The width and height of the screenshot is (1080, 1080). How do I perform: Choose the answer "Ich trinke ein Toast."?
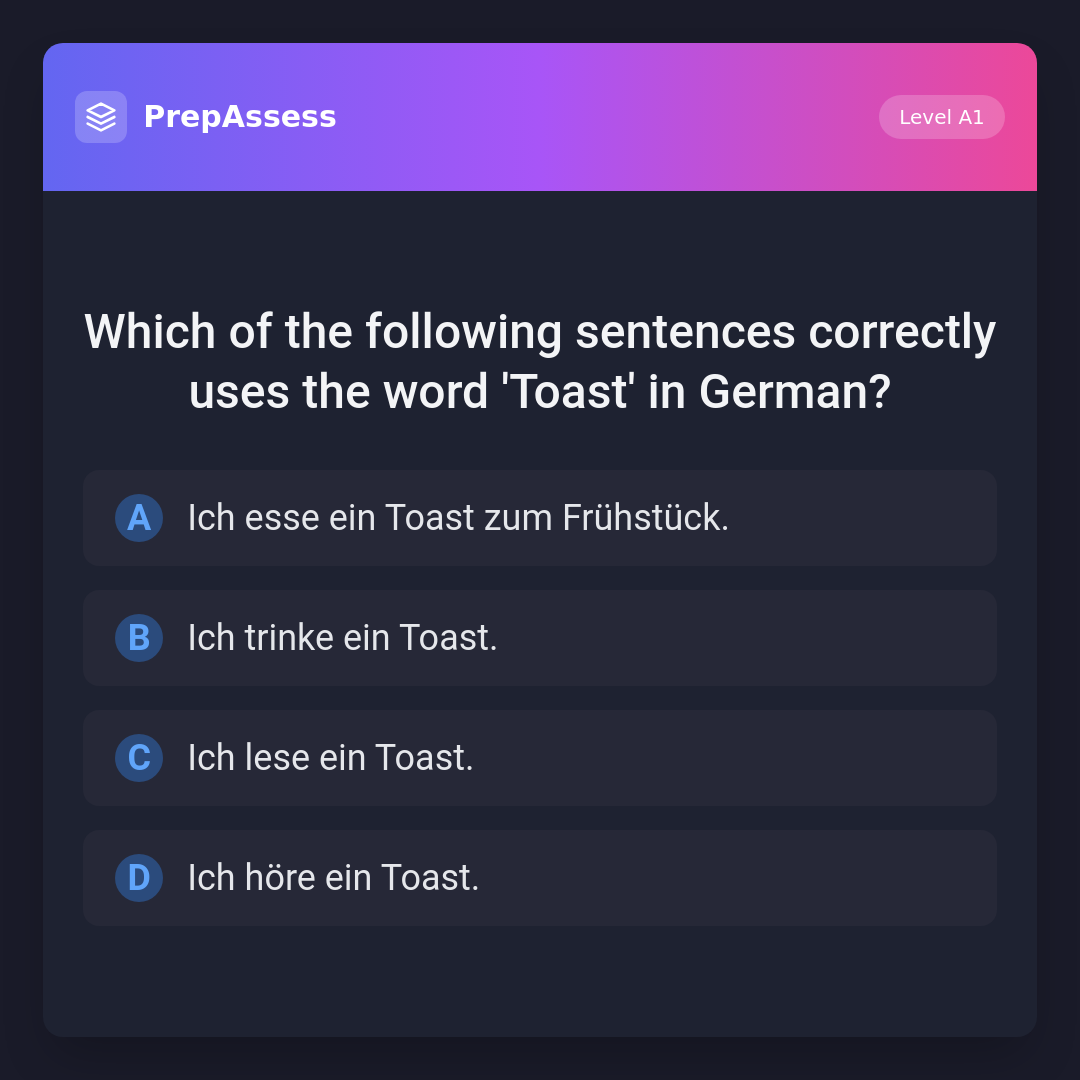click(x=540, y=638)
